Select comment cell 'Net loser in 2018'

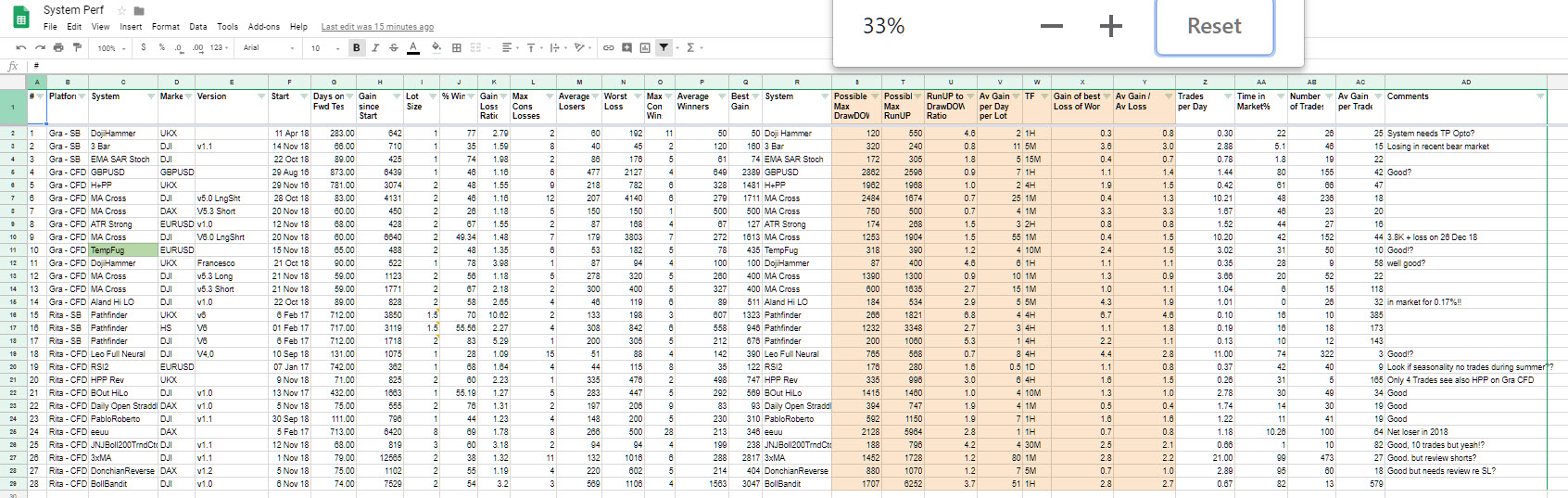pos(1466,432)
